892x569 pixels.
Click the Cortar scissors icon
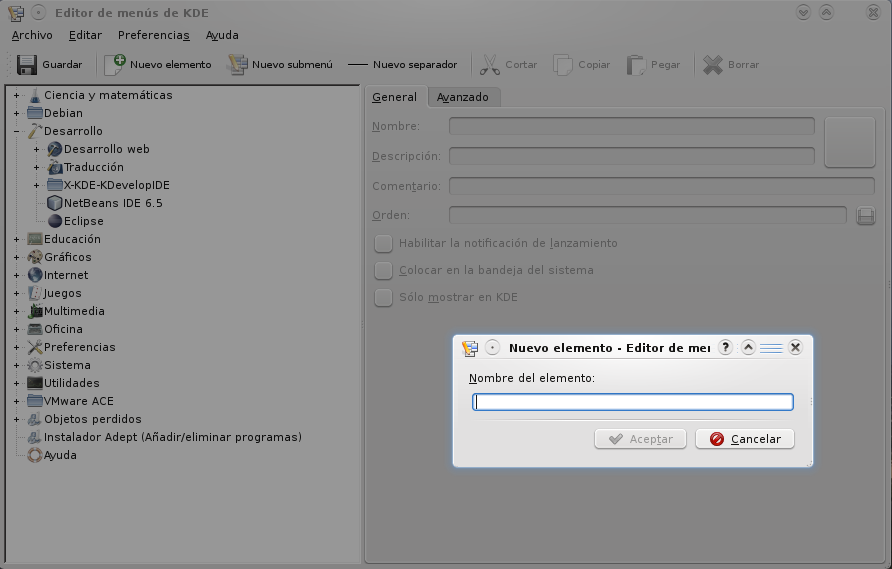[x=489, y=65]
